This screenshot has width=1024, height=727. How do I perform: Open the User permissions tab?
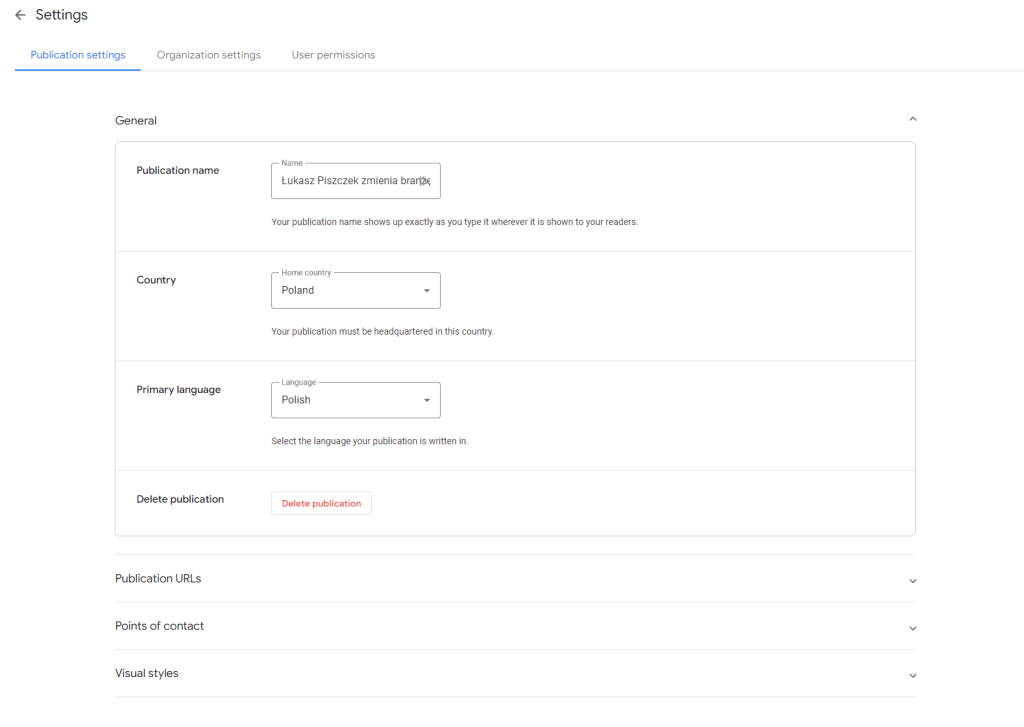click(x=333, y=55)
